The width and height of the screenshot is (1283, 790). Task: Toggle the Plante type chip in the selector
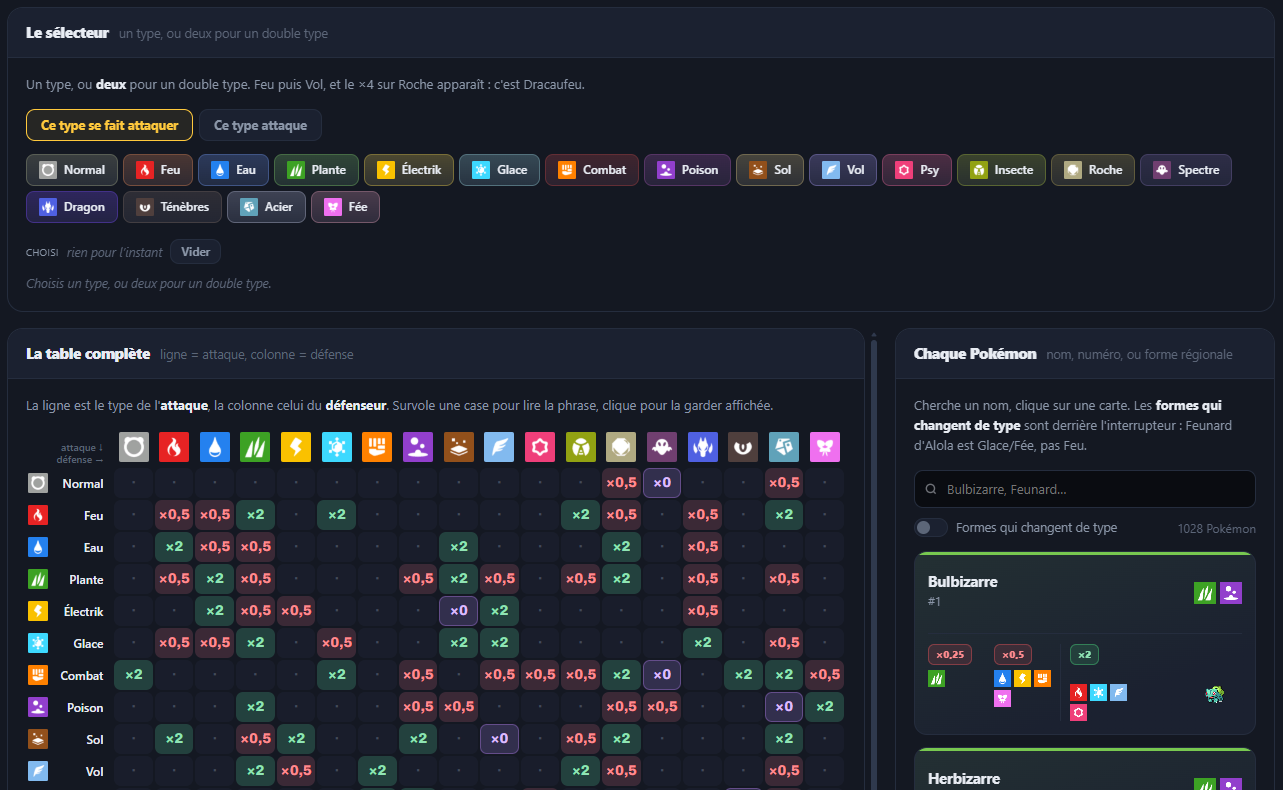(315, 170)
